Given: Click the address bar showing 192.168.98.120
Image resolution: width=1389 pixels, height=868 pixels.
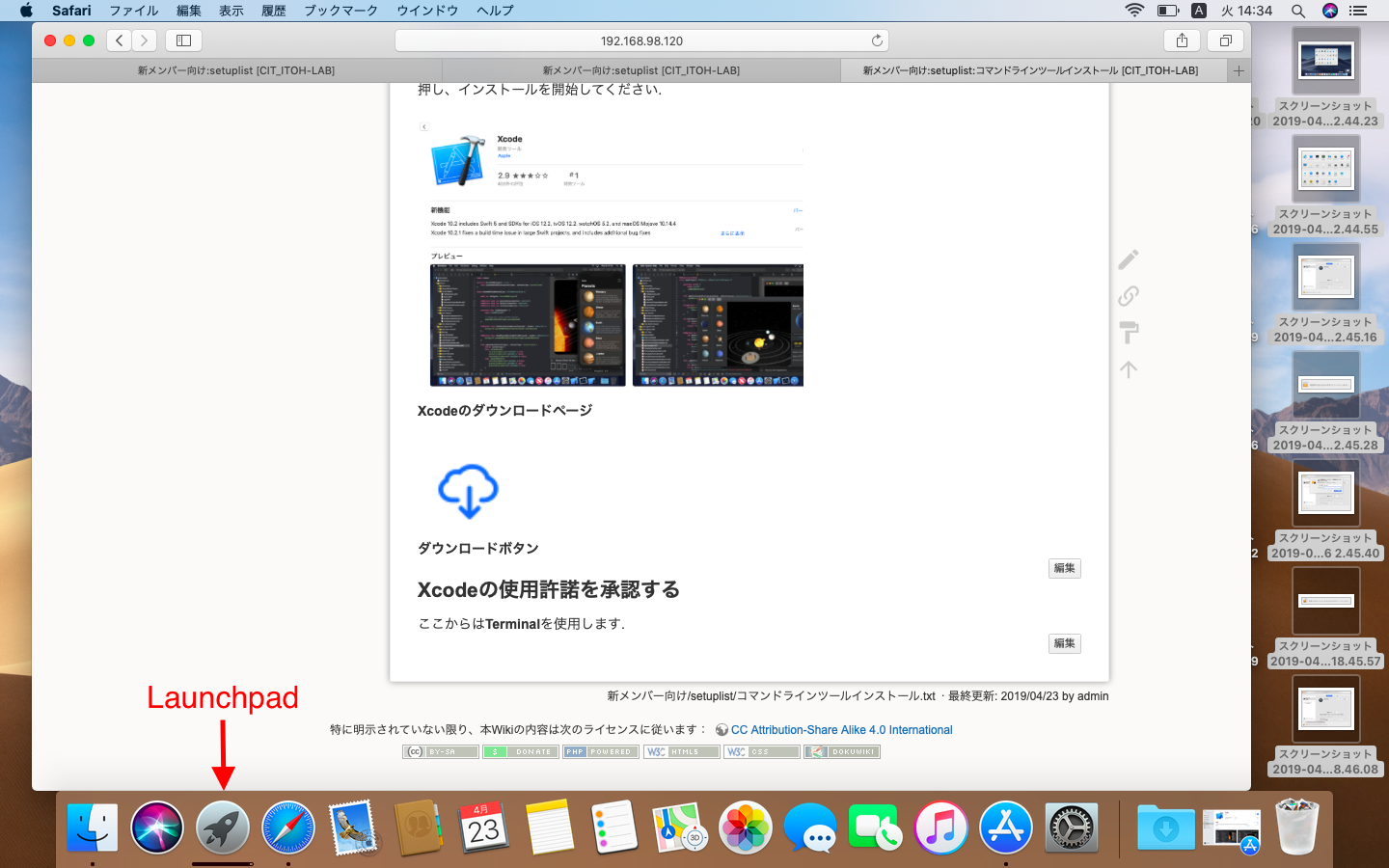Looking at the screenshot, I should click(x=641, y=41).
